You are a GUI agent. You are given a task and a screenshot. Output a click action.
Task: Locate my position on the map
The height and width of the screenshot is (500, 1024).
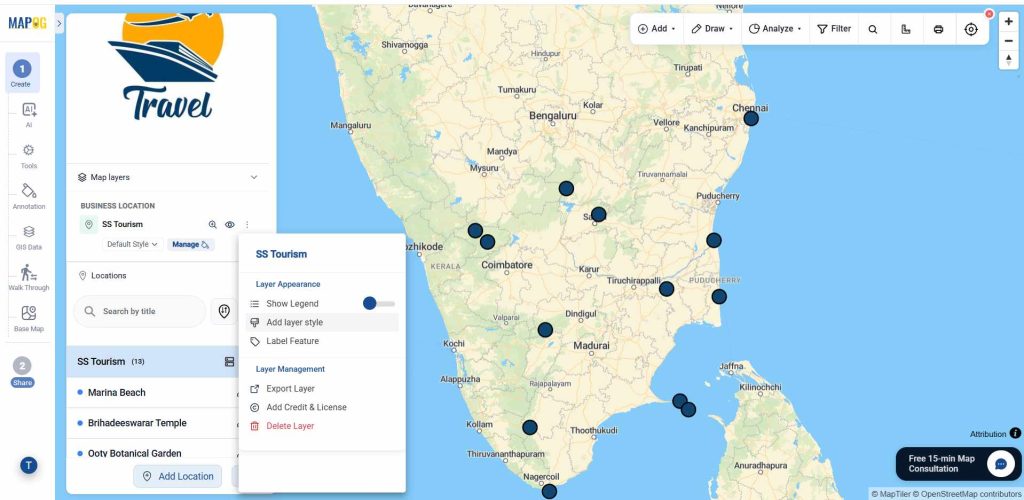tap(971, 29)
